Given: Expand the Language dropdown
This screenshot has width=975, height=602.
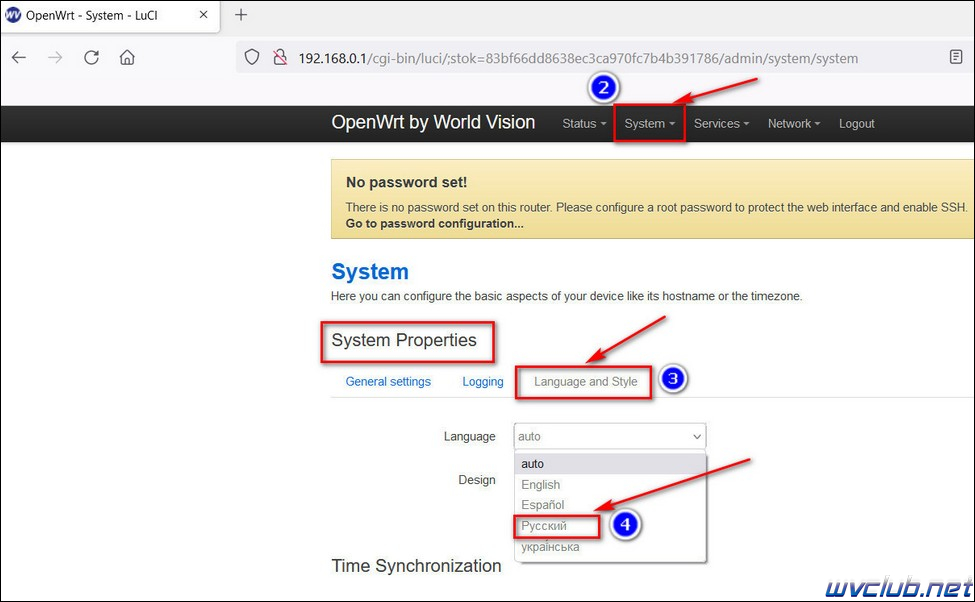Looking at the screenshot, I should coord(610,437).
